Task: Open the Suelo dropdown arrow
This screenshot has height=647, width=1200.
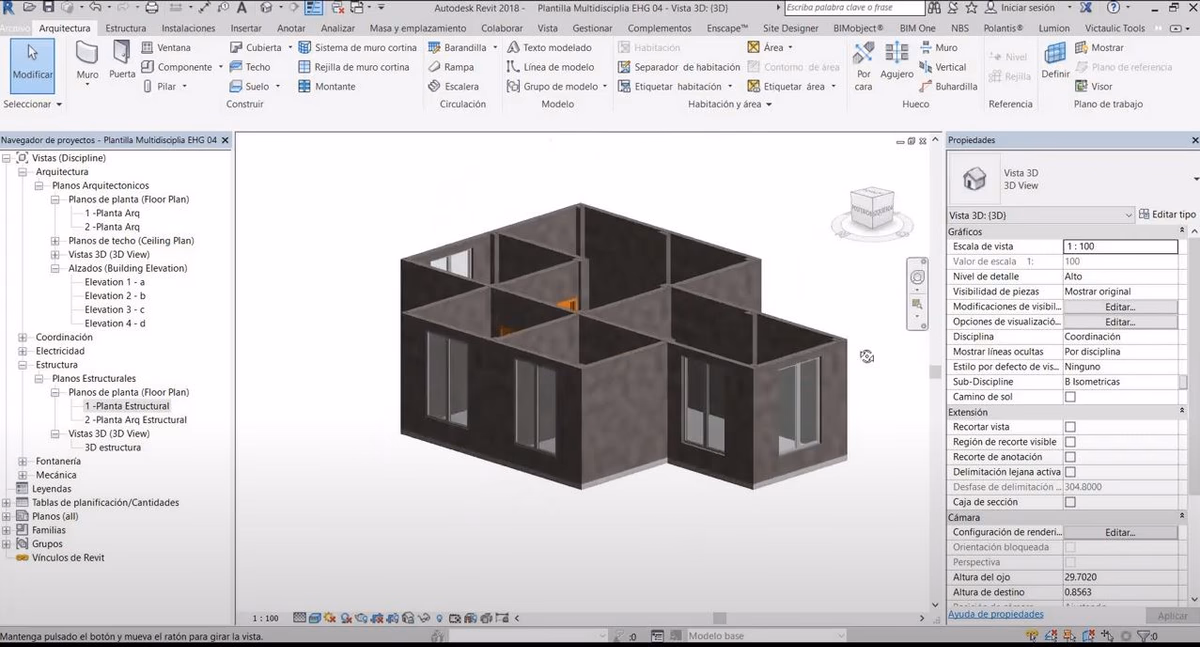Action: (x=277, y=87)
